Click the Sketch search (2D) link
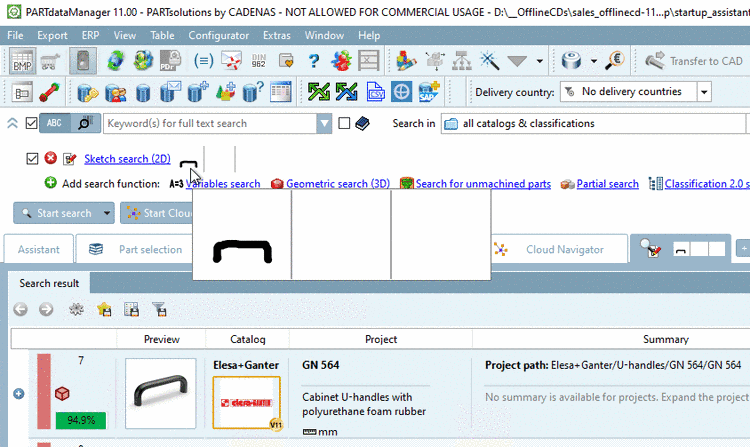Image resolution: width=750 pixels, height=447 pixels. pyautogui.click(x=127, y=159)
